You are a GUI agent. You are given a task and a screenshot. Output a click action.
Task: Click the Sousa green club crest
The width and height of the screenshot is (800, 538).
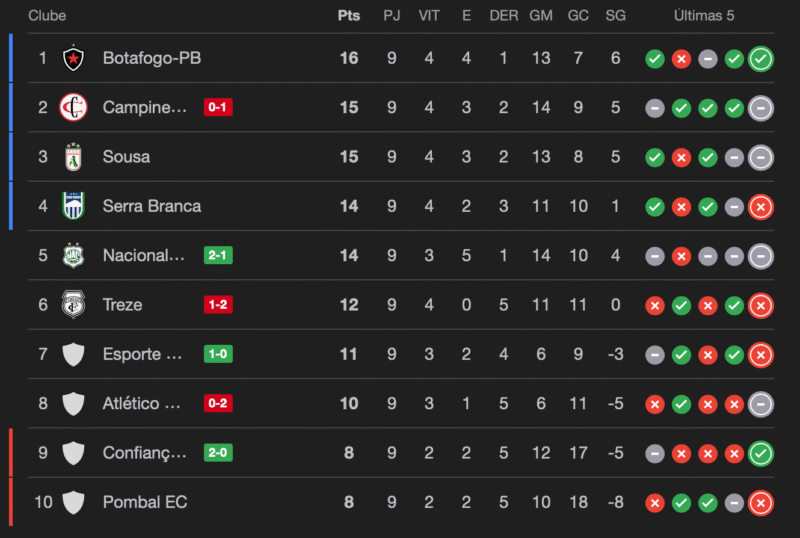(72, 157)
